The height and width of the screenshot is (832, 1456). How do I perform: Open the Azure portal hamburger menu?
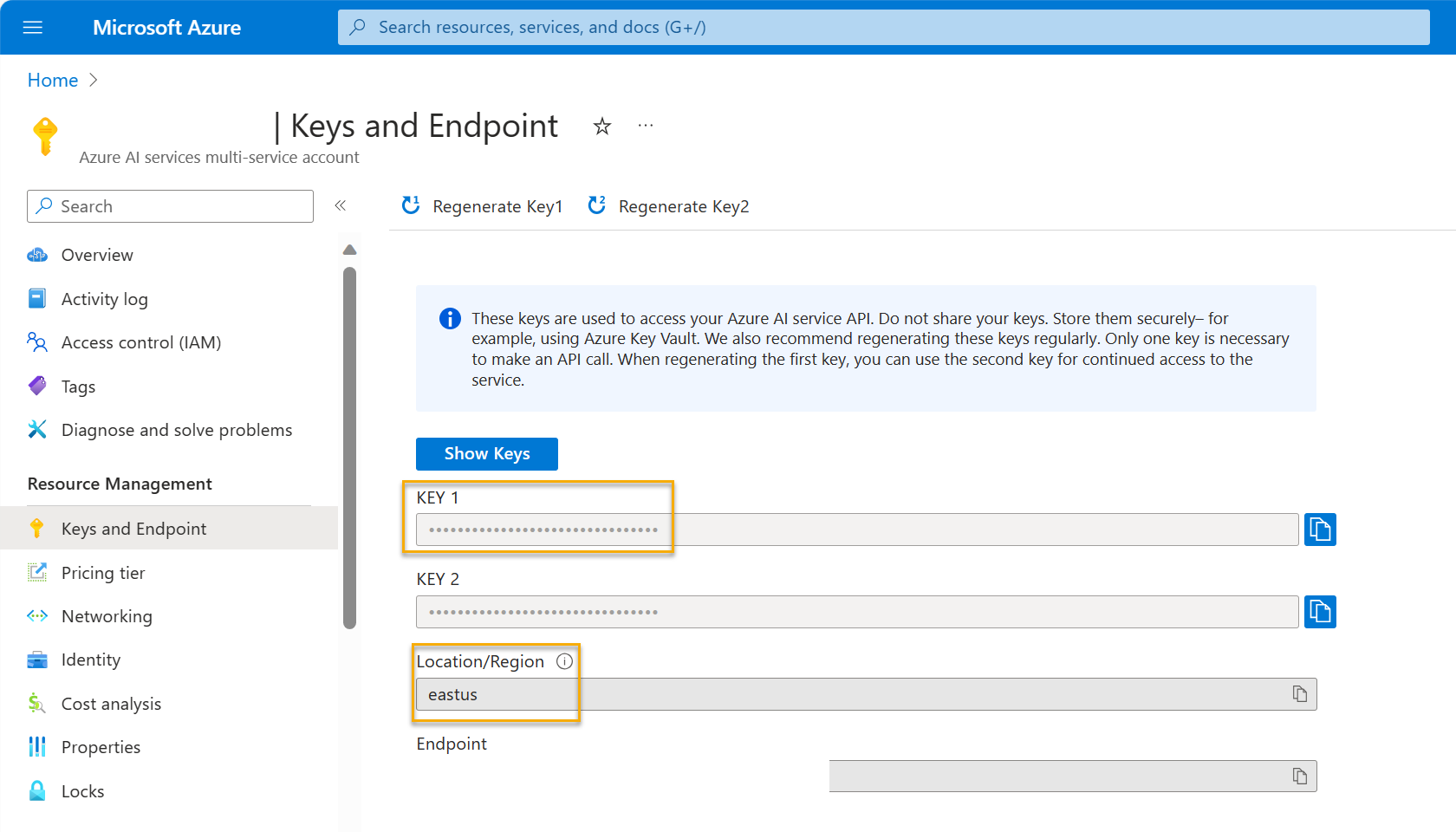click(x=32, y=27)
